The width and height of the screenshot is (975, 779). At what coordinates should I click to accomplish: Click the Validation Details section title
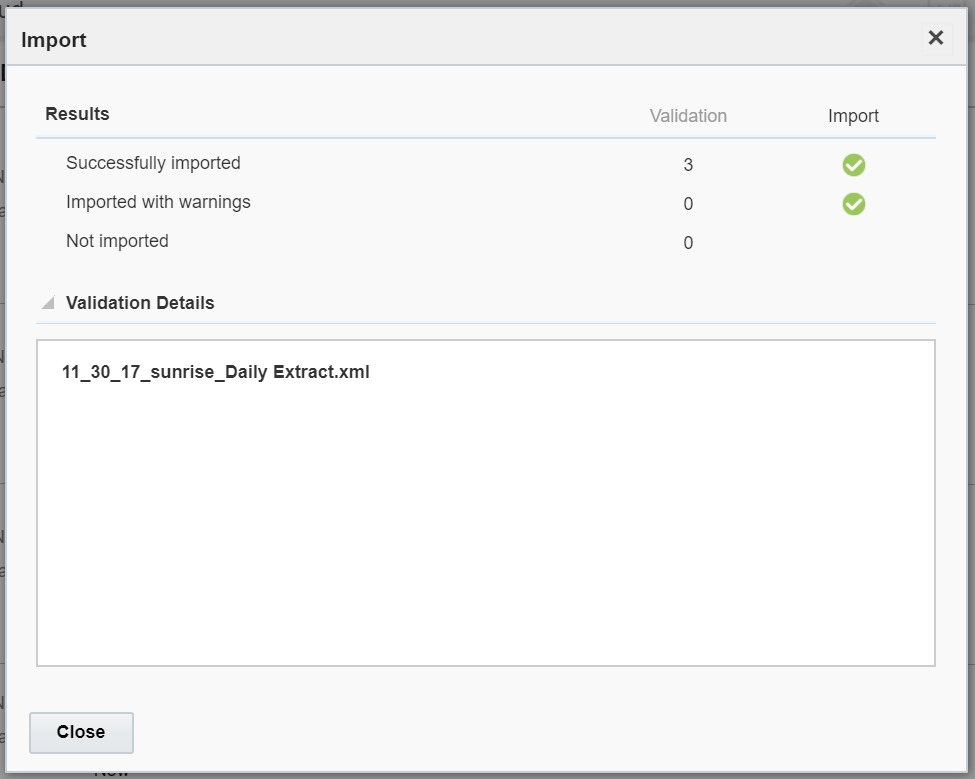pyautogui.click(x=140, y=303)
